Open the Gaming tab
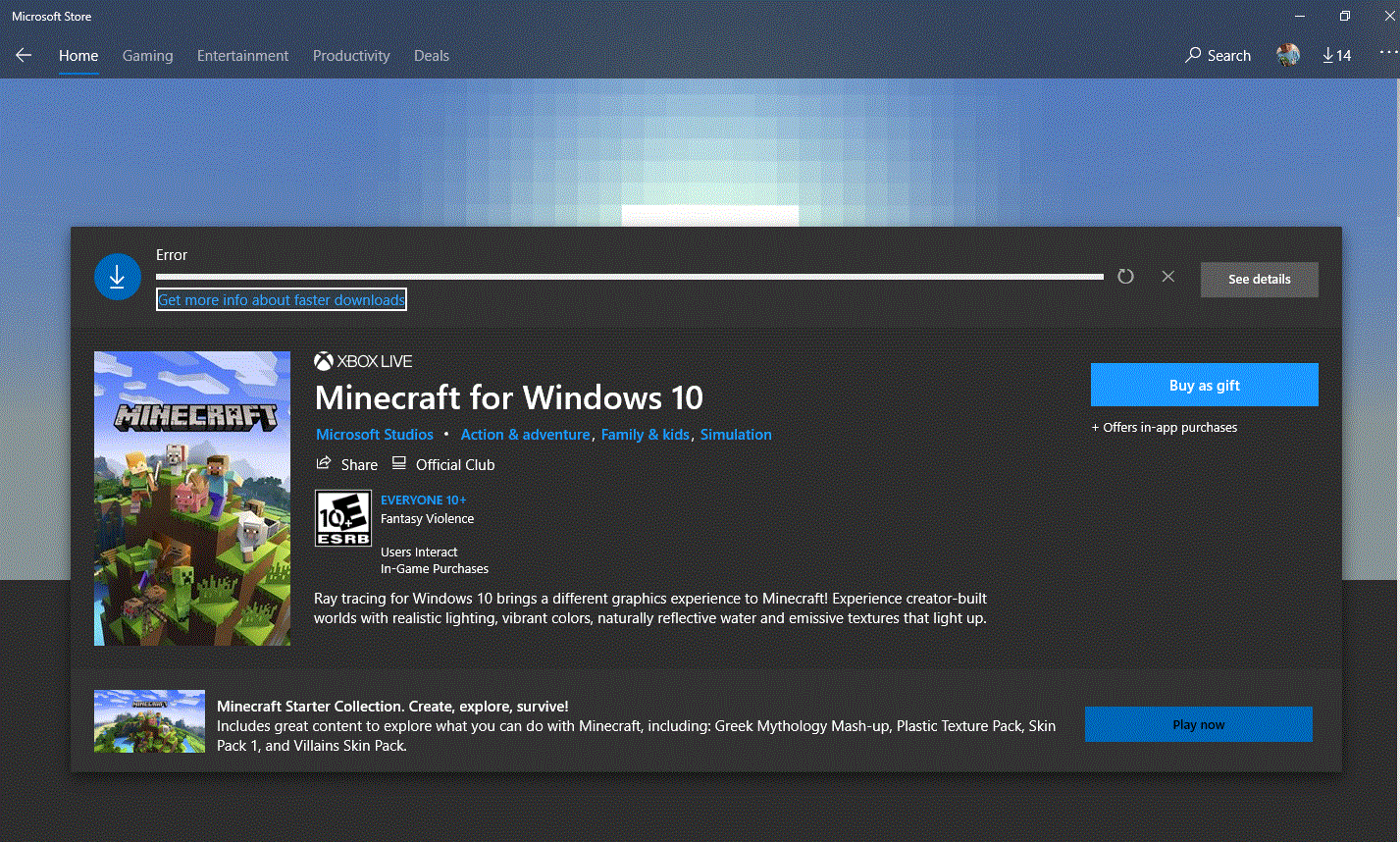This screenshot has width=1400, height=842. click(148, 56)
